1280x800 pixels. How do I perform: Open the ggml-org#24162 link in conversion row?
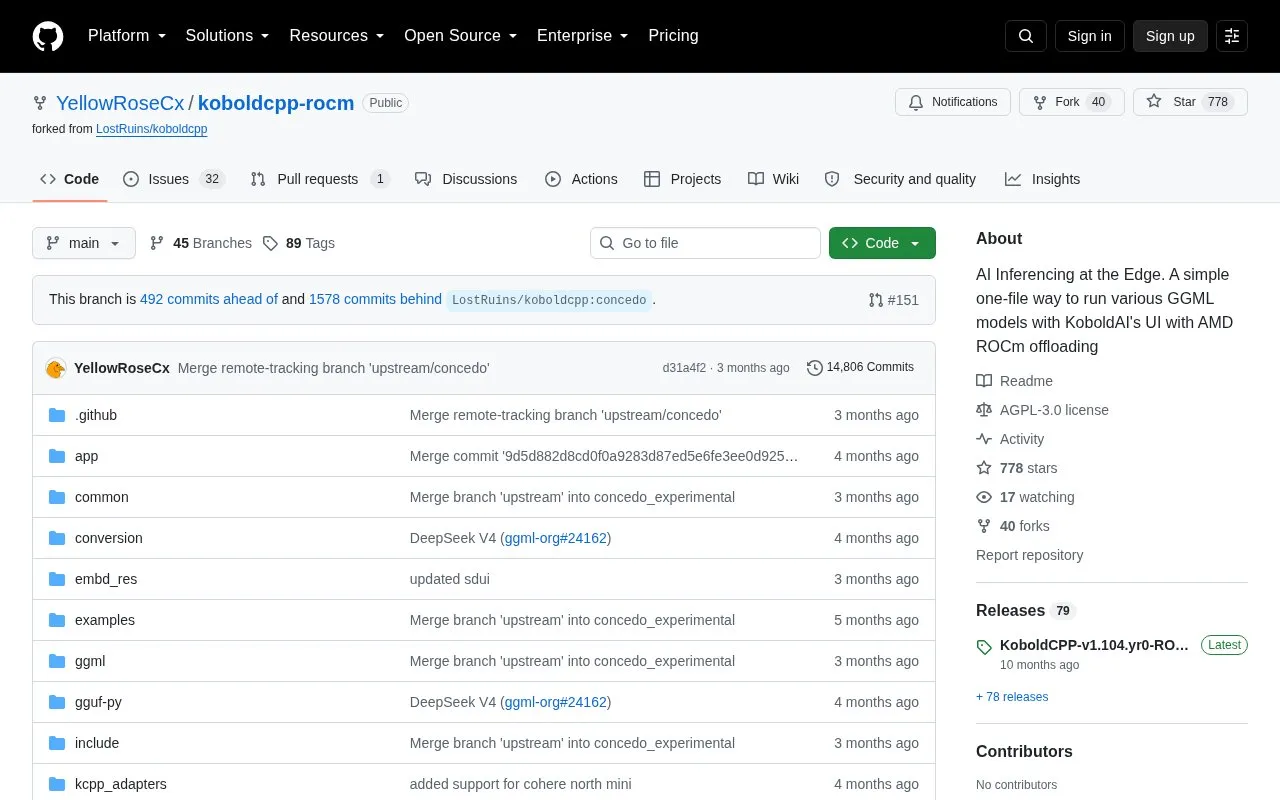[x=556, y=538]
